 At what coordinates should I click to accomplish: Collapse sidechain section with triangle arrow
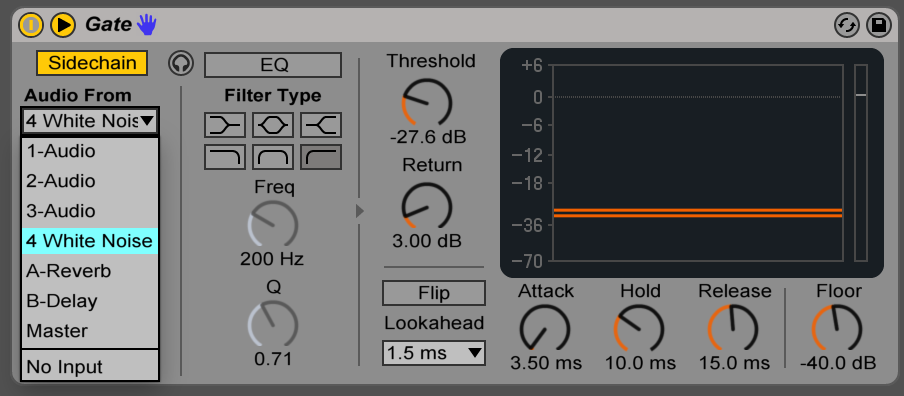360,212
